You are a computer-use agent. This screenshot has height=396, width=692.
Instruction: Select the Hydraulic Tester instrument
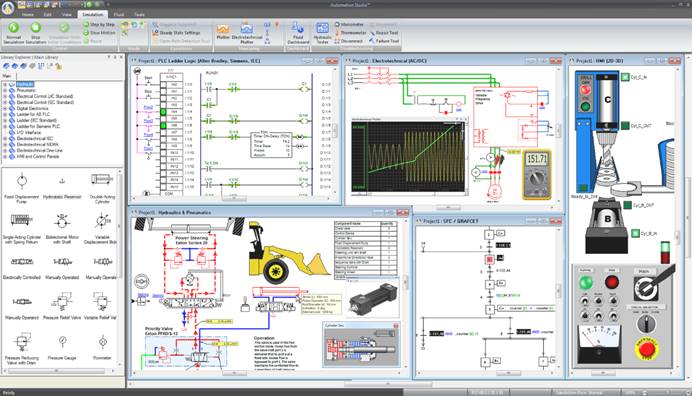(x=322, y=33)
